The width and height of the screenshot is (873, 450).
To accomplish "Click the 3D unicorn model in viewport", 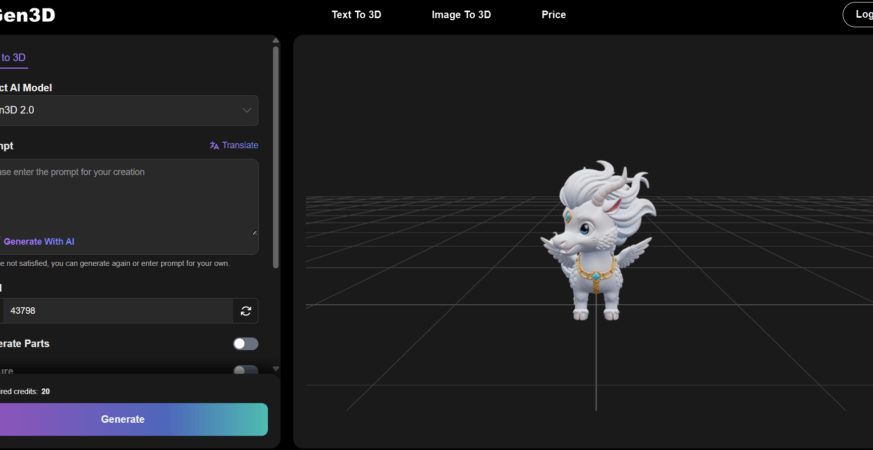I will 596,242.
